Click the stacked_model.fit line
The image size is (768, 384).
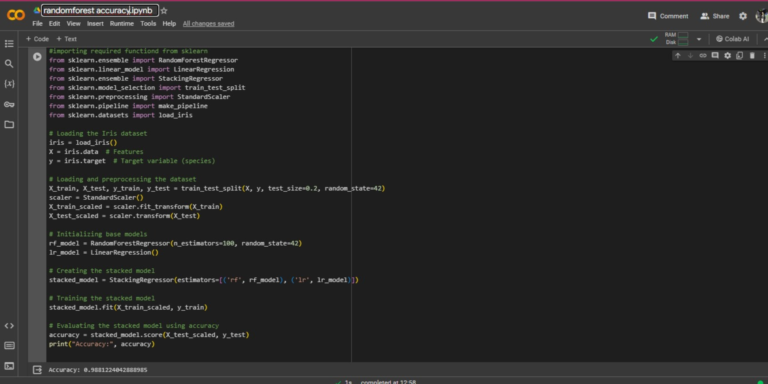tap(128, 307)
